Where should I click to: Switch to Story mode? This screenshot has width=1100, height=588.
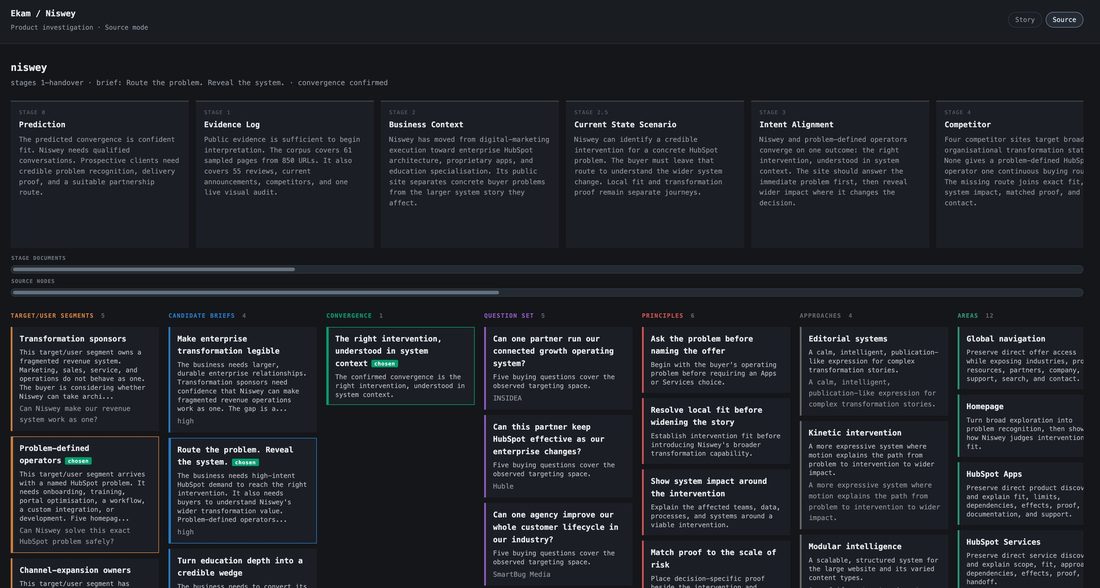click(x=1024, y=20)
